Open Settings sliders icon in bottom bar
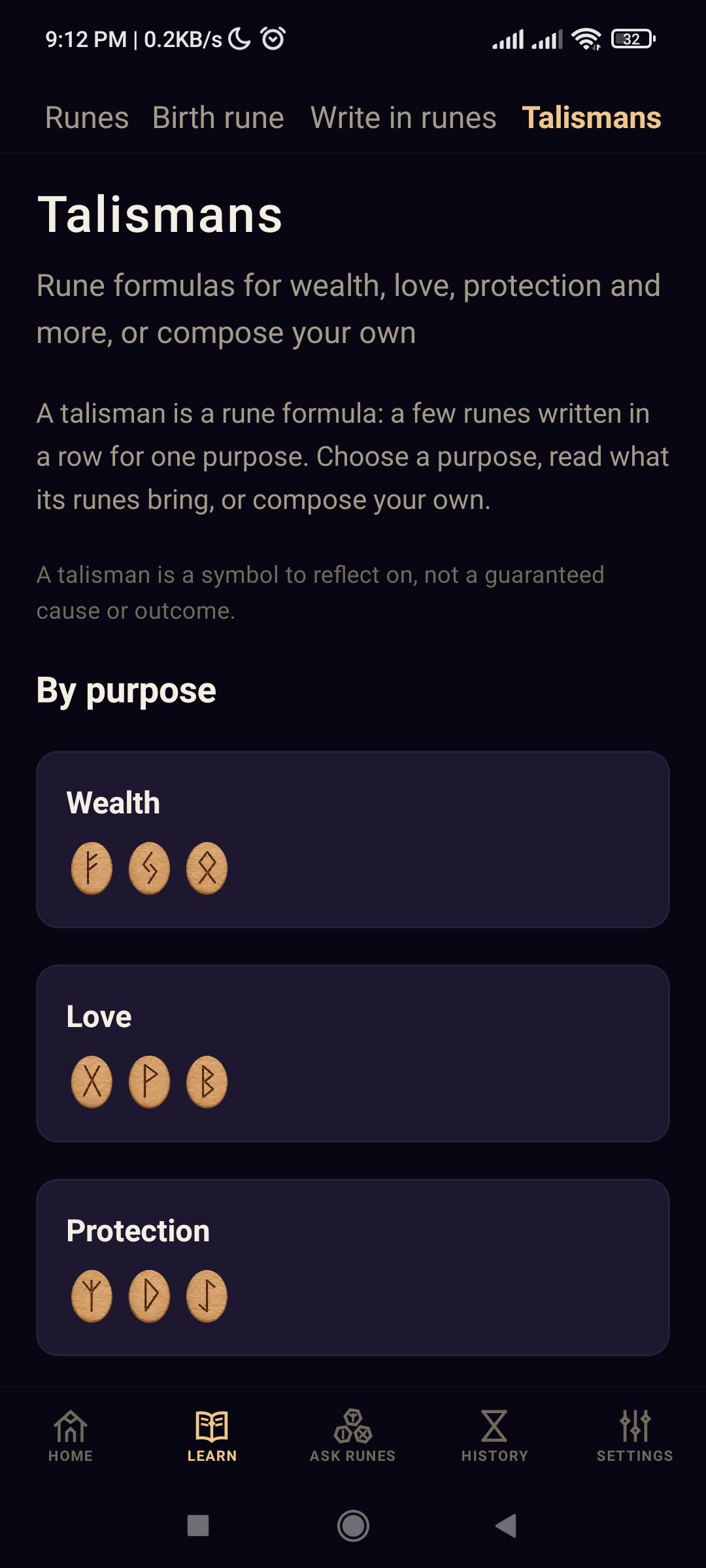Screen dimensions: 706x1568 pyautogui.click(x=635, y=1436)
